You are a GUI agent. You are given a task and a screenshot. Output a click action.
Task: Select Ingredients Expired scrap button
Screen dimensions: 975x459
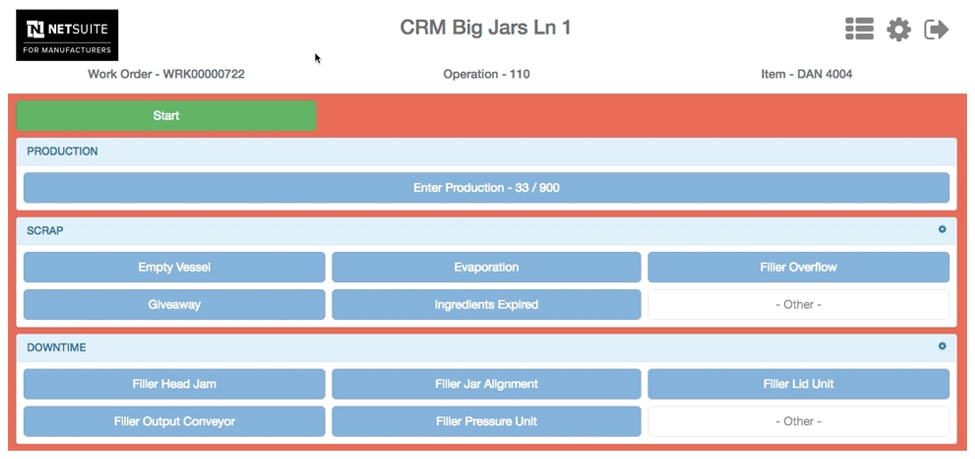[486, 305]
